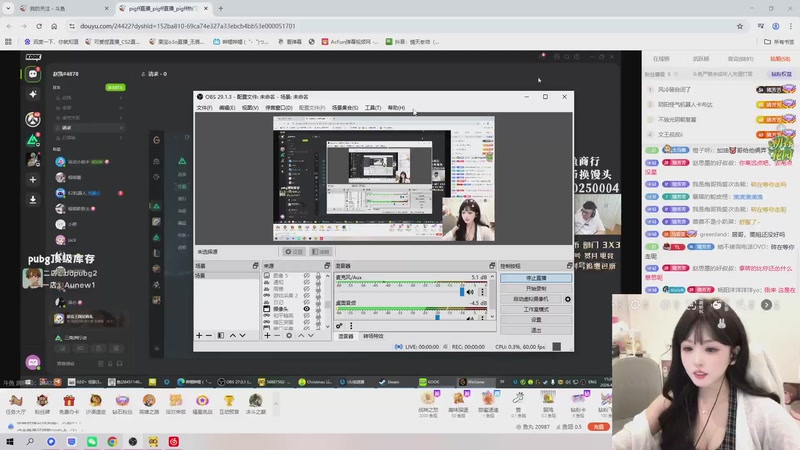Screen dimensions: 800x450
Task: Move selected source up in Sources toolbar
Action: coord(301,335)
